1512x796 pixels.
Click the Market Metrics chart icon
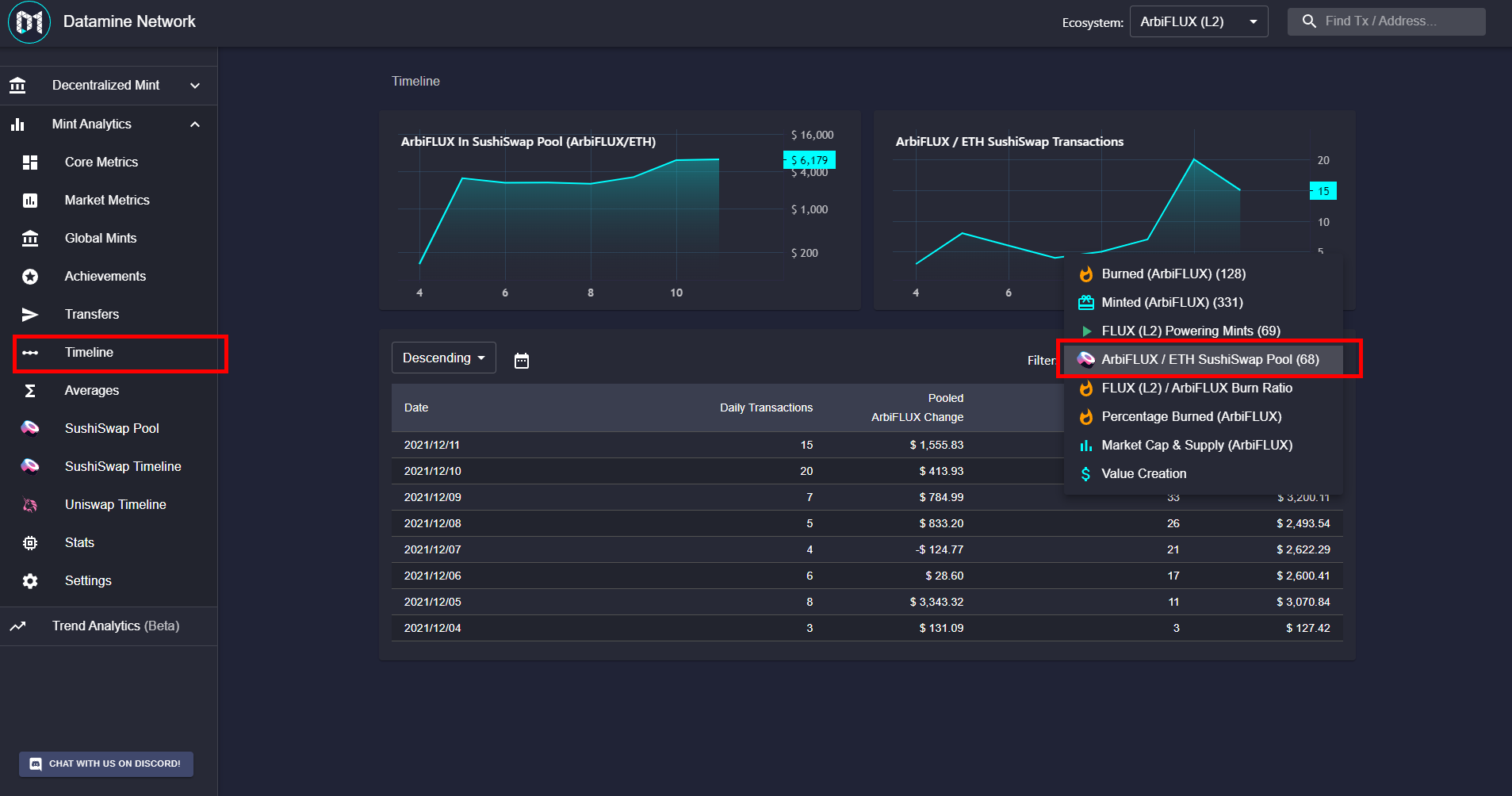point(30,200)
